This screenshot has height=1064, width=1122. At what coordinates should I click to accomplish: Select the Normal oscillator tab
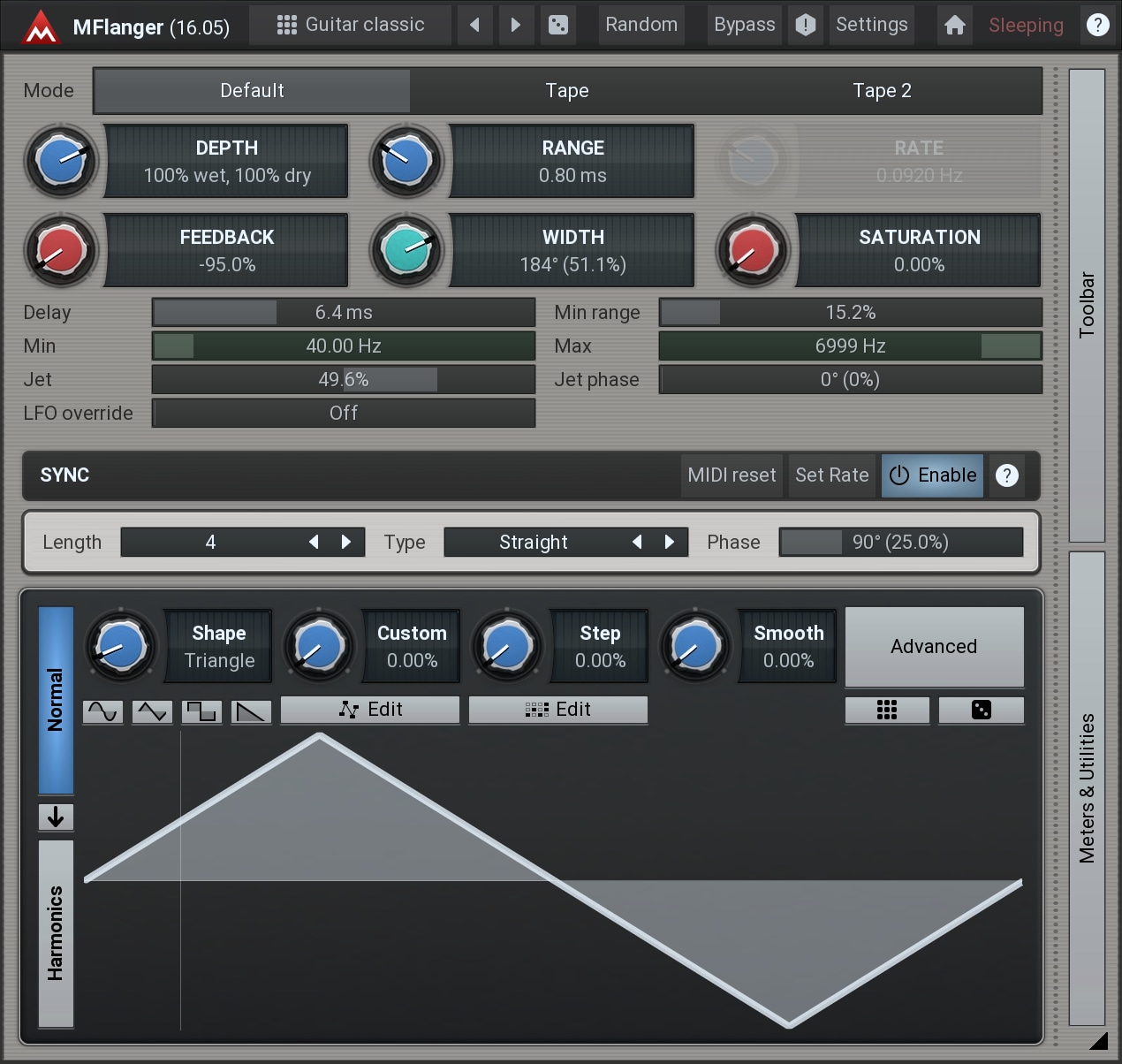tap(56, 700)
